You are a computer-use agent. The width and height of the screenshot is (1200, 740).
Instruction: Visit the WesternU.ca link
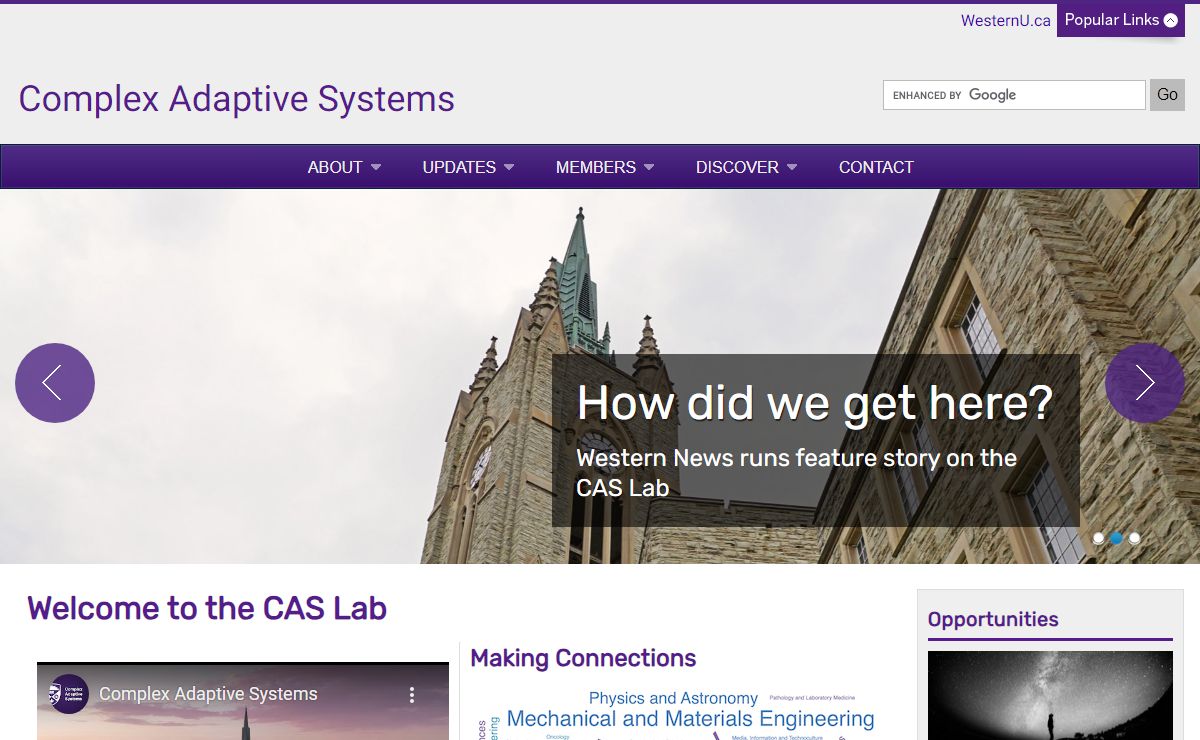(x=1005, y=21)
